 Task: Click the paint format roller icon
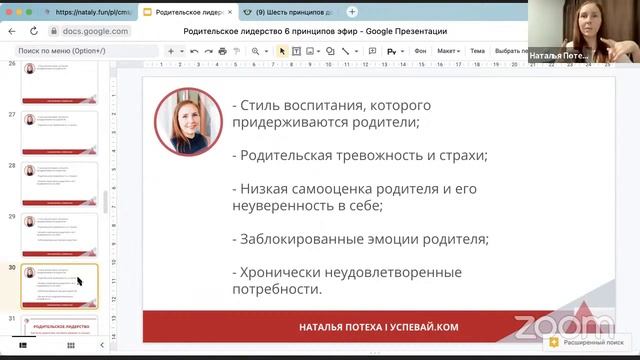click(x=236, y=51)
